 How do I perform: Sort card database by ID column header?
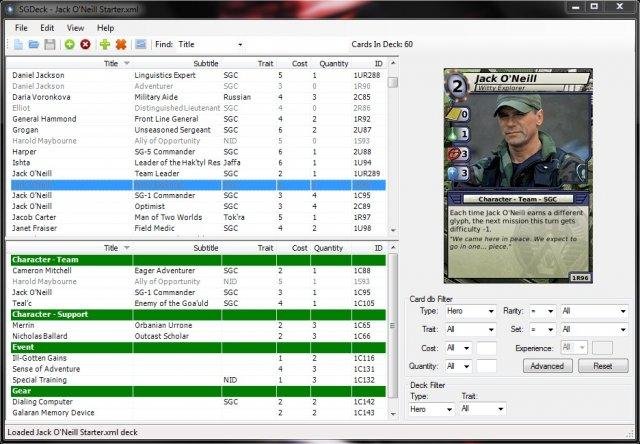tap(368, 64)
